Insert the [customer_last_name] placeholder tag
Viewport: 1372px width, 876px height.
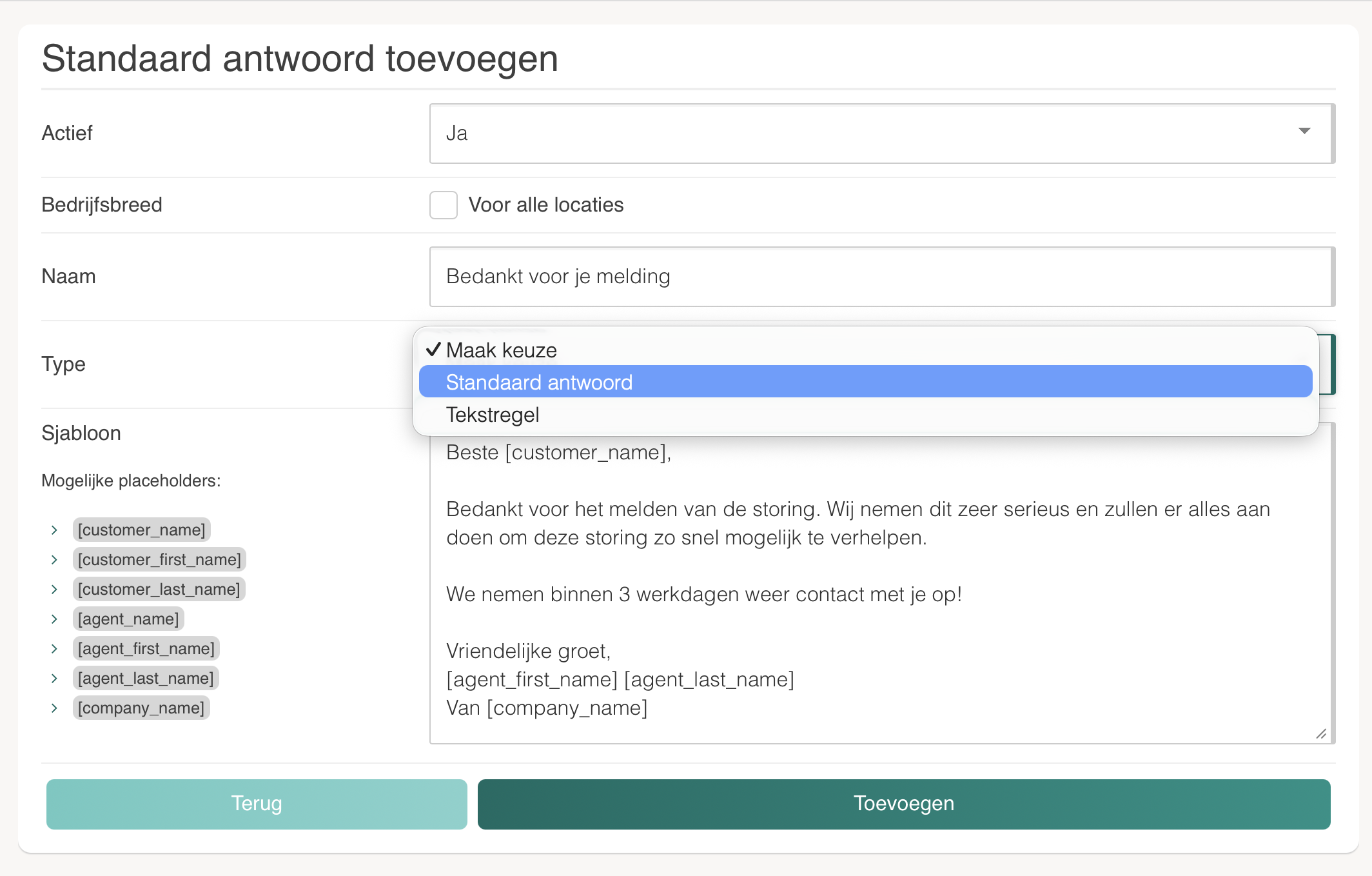click(159, 590)
